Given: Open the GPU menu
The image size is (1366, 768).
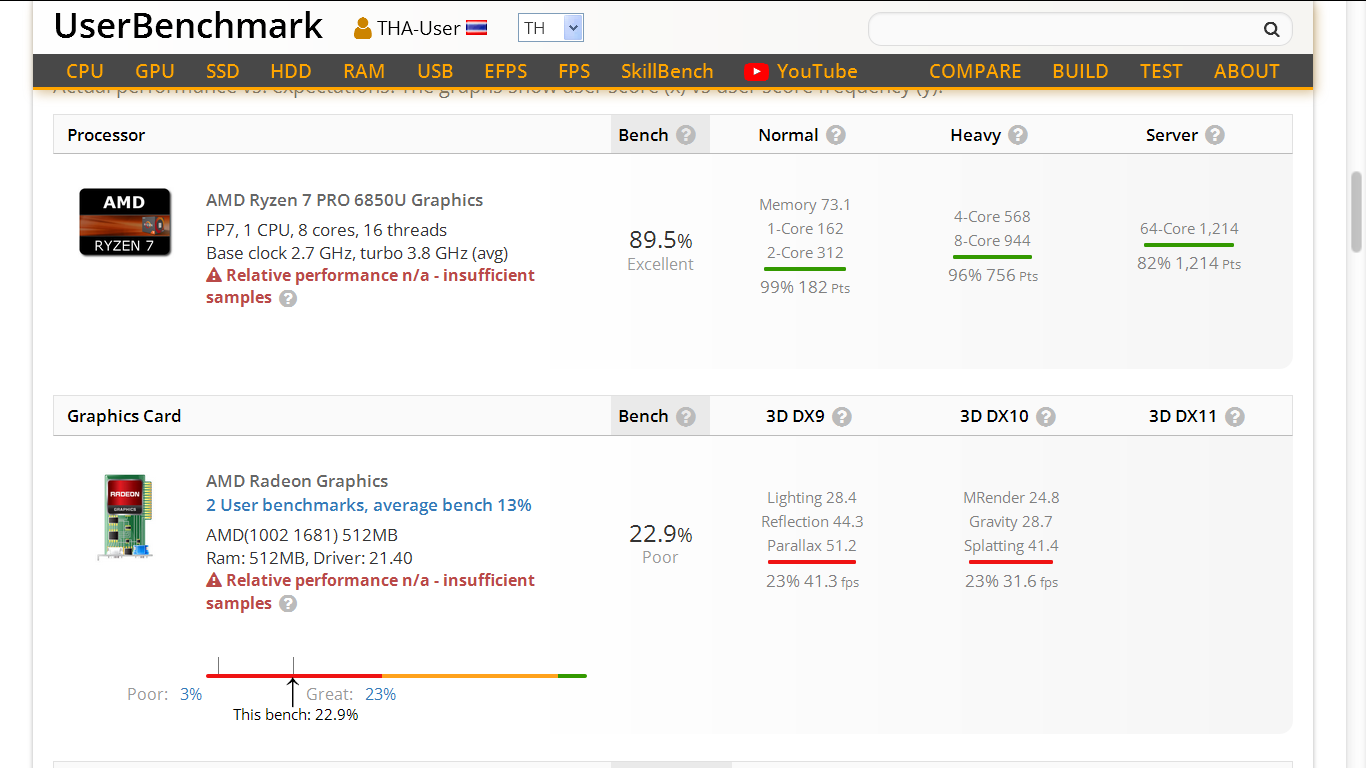Looking at the screenshot, I should point(155,71).
